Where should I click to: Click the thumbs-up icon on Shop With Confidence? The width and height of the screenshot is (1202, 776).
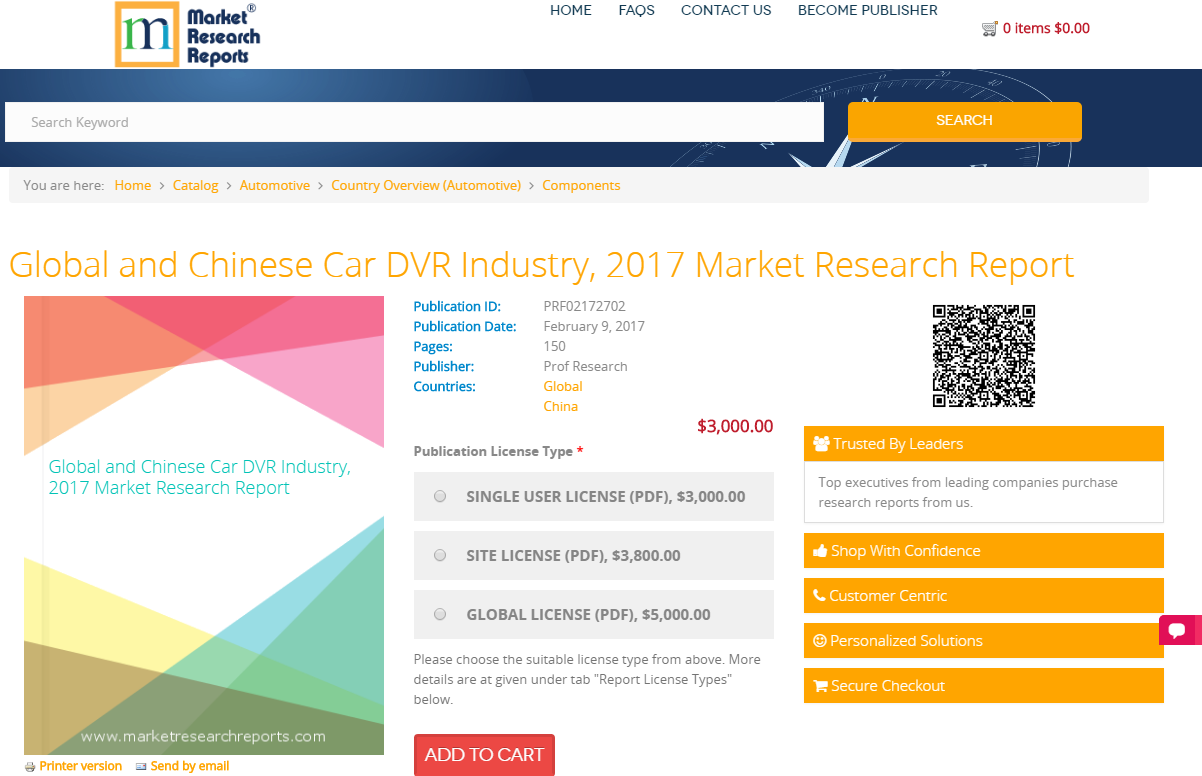click(818, 550)
